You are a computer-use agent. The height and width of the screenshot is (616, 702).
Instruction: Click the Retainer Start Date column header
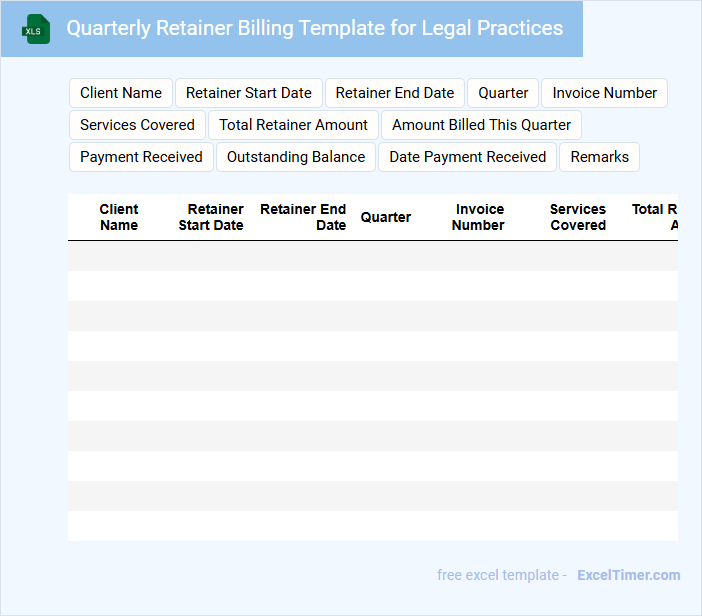211,217
